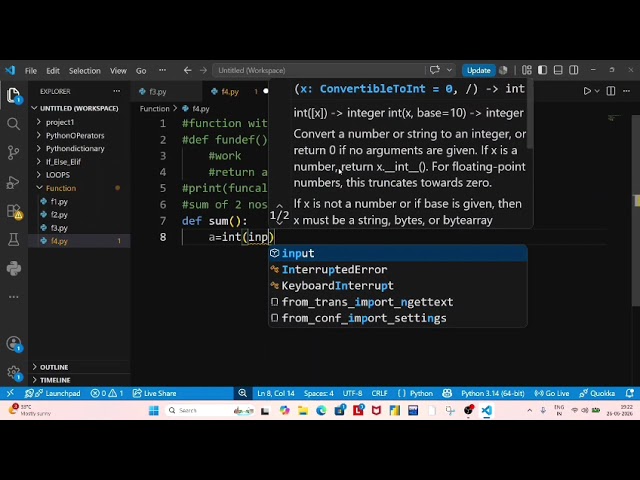Open the Edit menu
640x480 pixels.
tap(53, 71)
